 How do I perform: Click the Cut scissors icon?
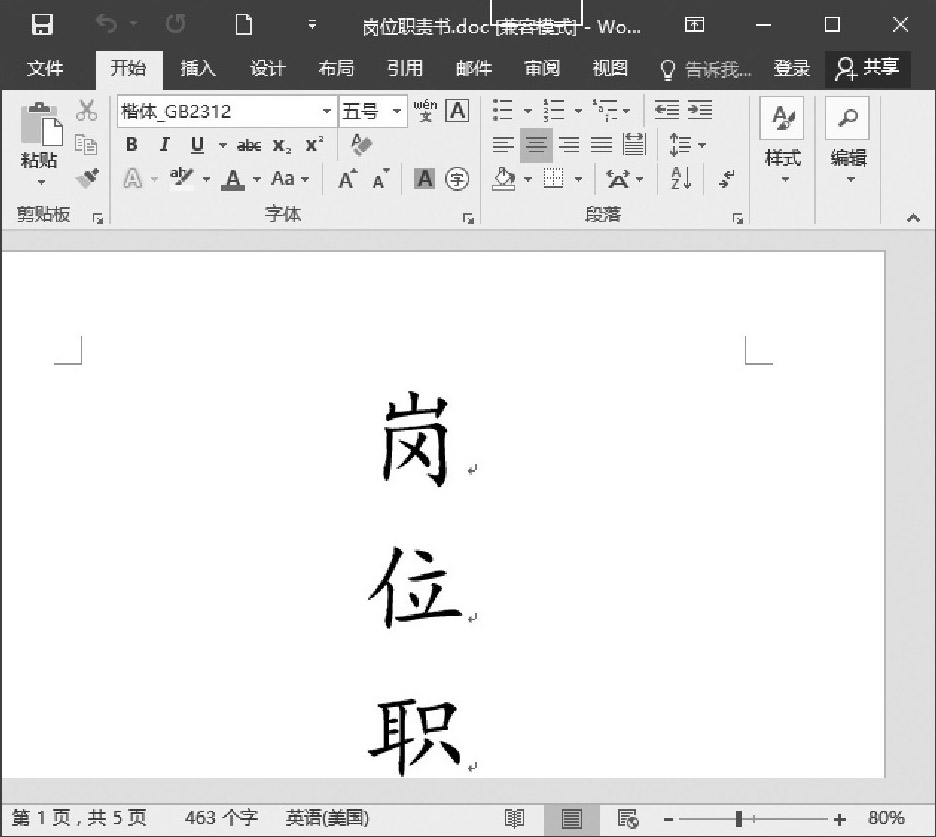coord(87,111)
